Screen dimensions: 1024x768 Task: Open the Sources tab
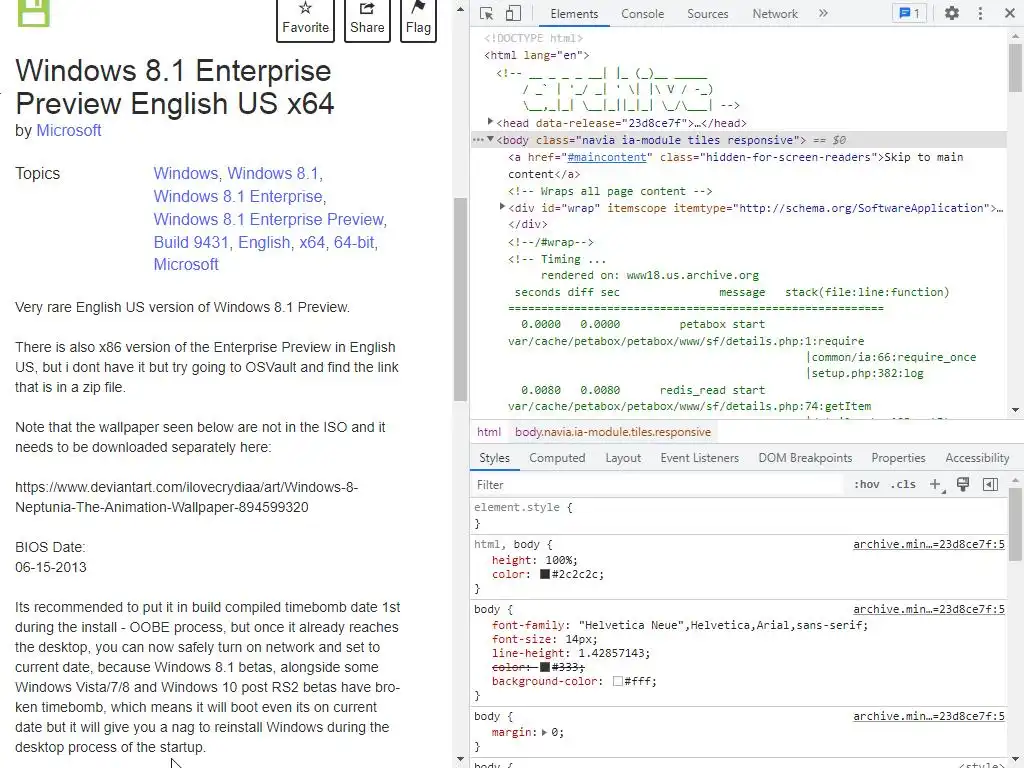[707, 14]
